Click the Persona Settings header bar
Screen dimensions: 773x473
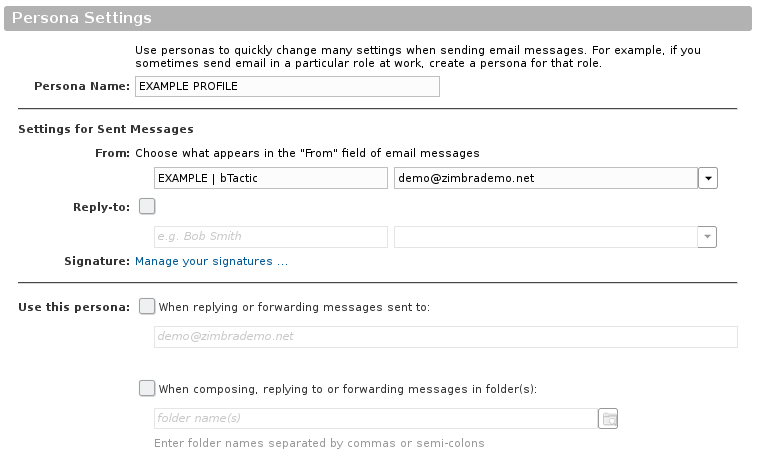click(378, 18)
